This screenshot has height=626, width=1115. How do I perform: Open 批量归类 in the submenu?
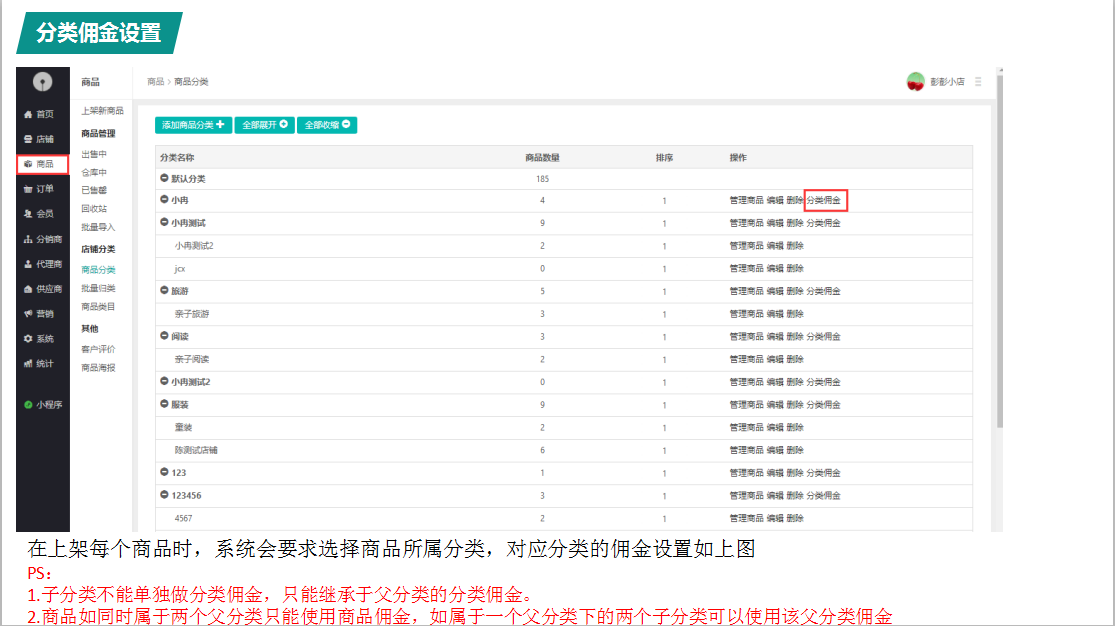98,288
